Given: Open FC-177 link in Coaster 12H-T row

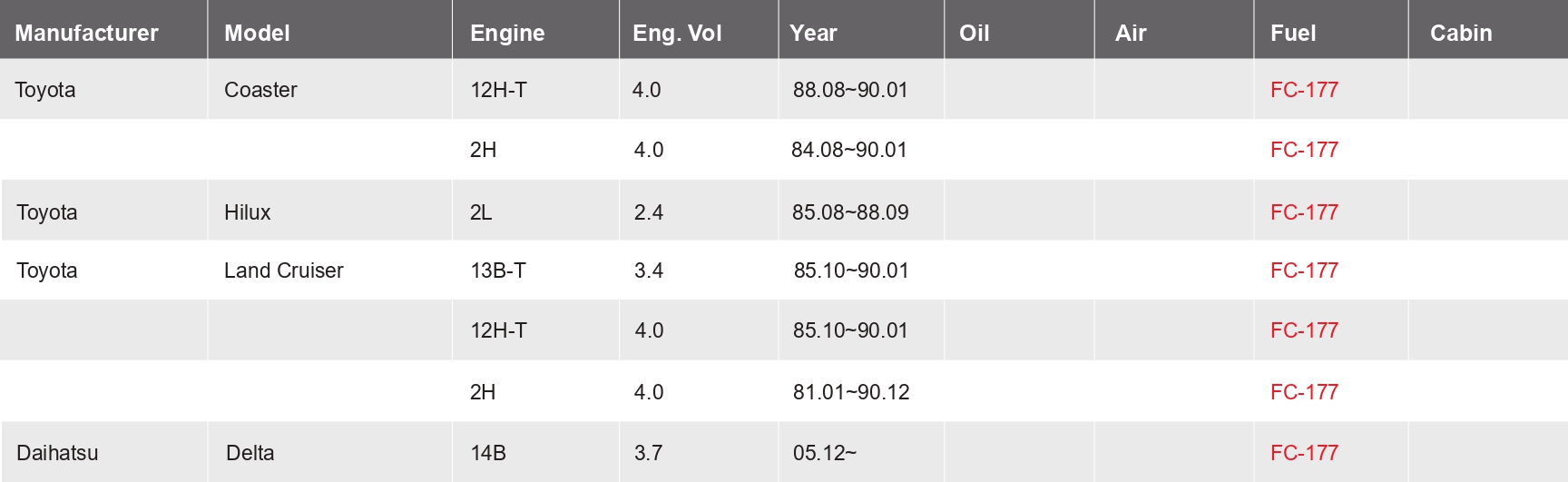Looking at the screenshot, I should (1304, 90).
